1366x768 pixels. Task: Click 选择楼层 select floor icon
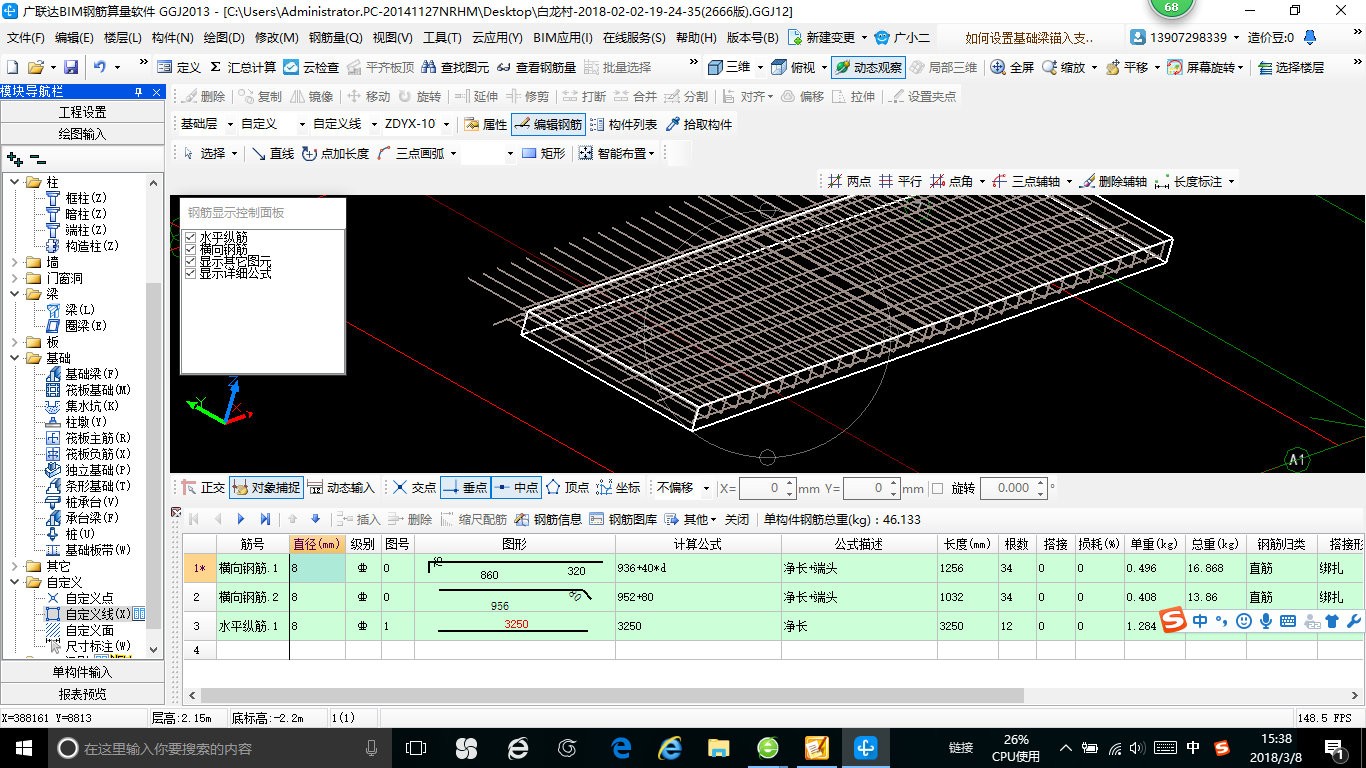[x=1291, y=67]
